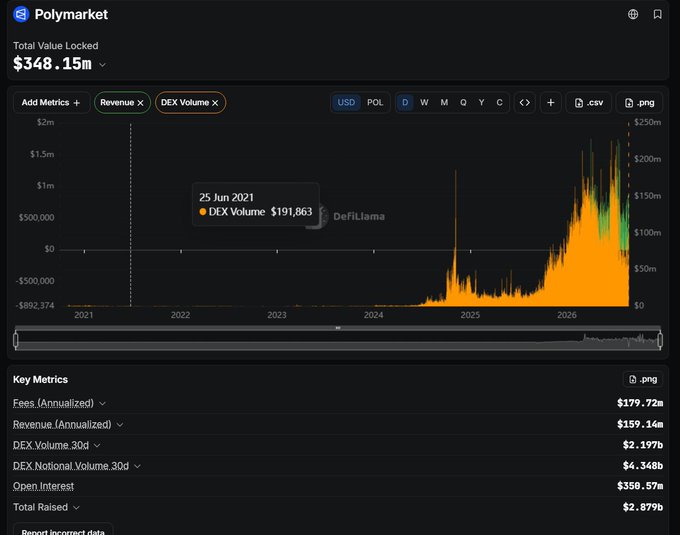Screen dimensions: 680x535
Task: Click the $250m right axis label
Action: point(647,123)
